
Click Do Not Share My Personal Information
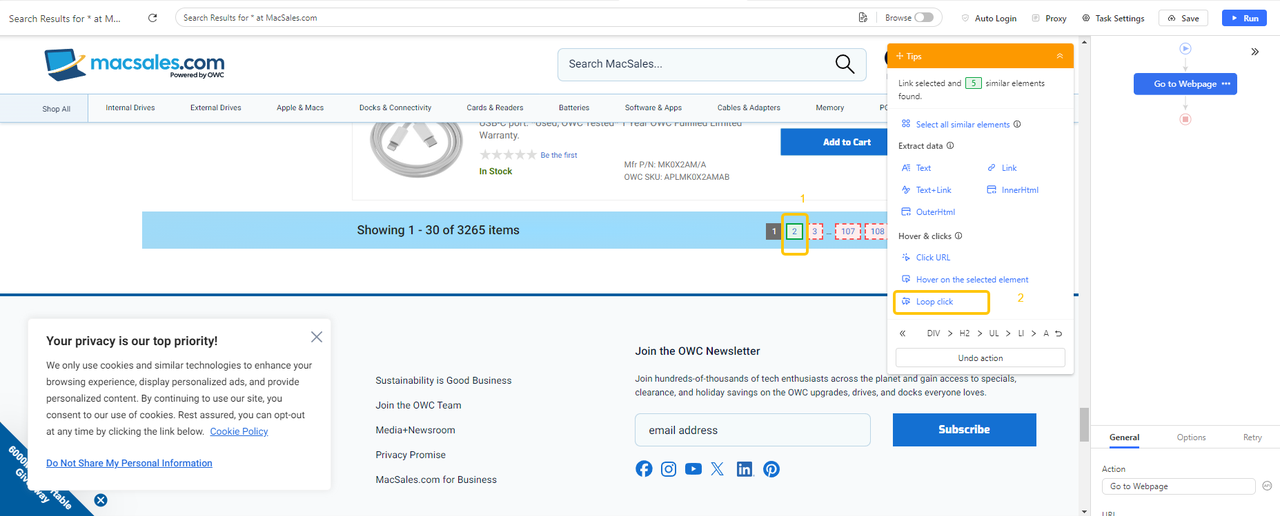[129, 463]
